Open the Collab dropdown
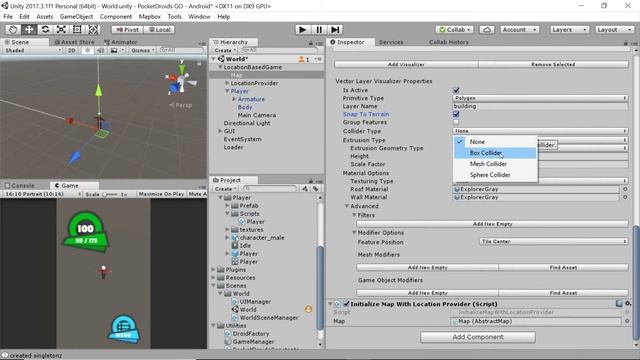 click(x=455, y=29)
